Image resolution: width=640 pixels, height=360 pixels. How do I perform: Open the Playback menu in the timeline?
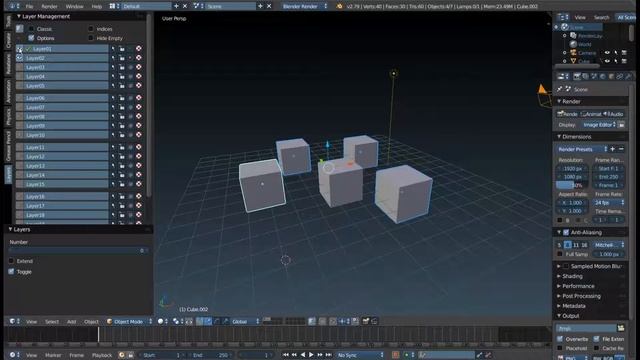coord(102,355)
